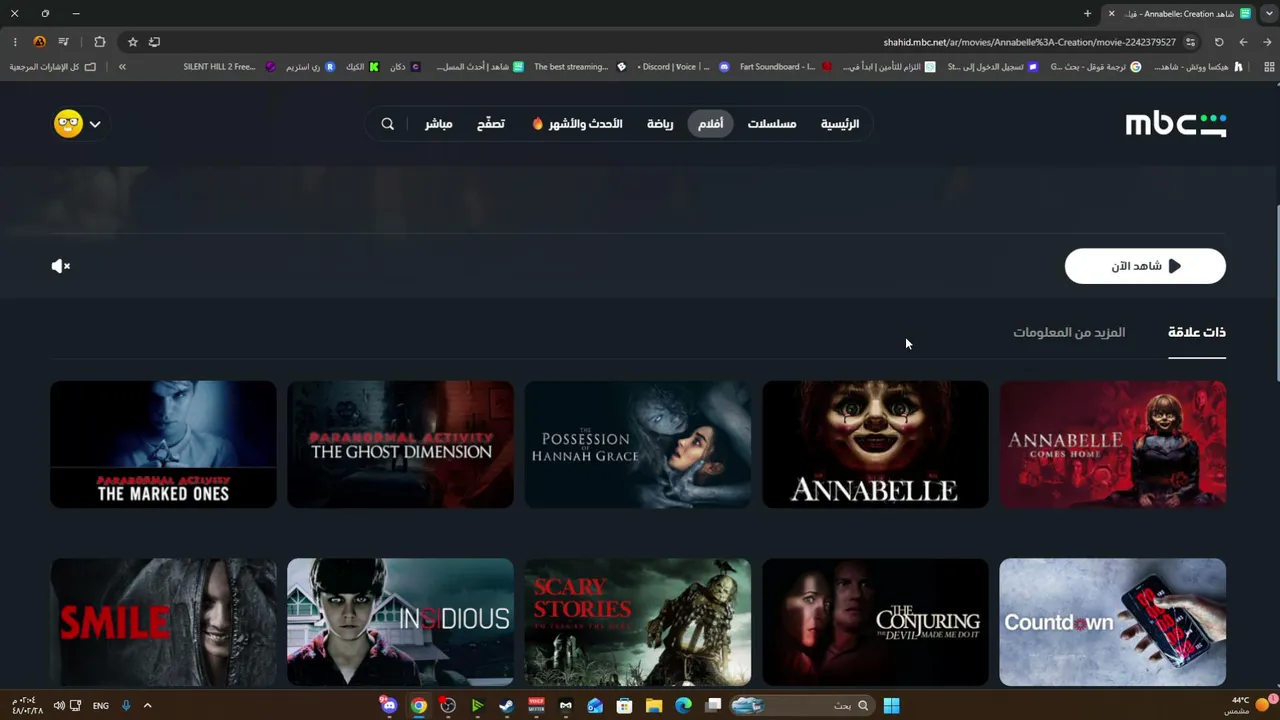Open the media control icon in Chrome toolbar
This screenshot has height=720, width=1280.
point(63,42)
